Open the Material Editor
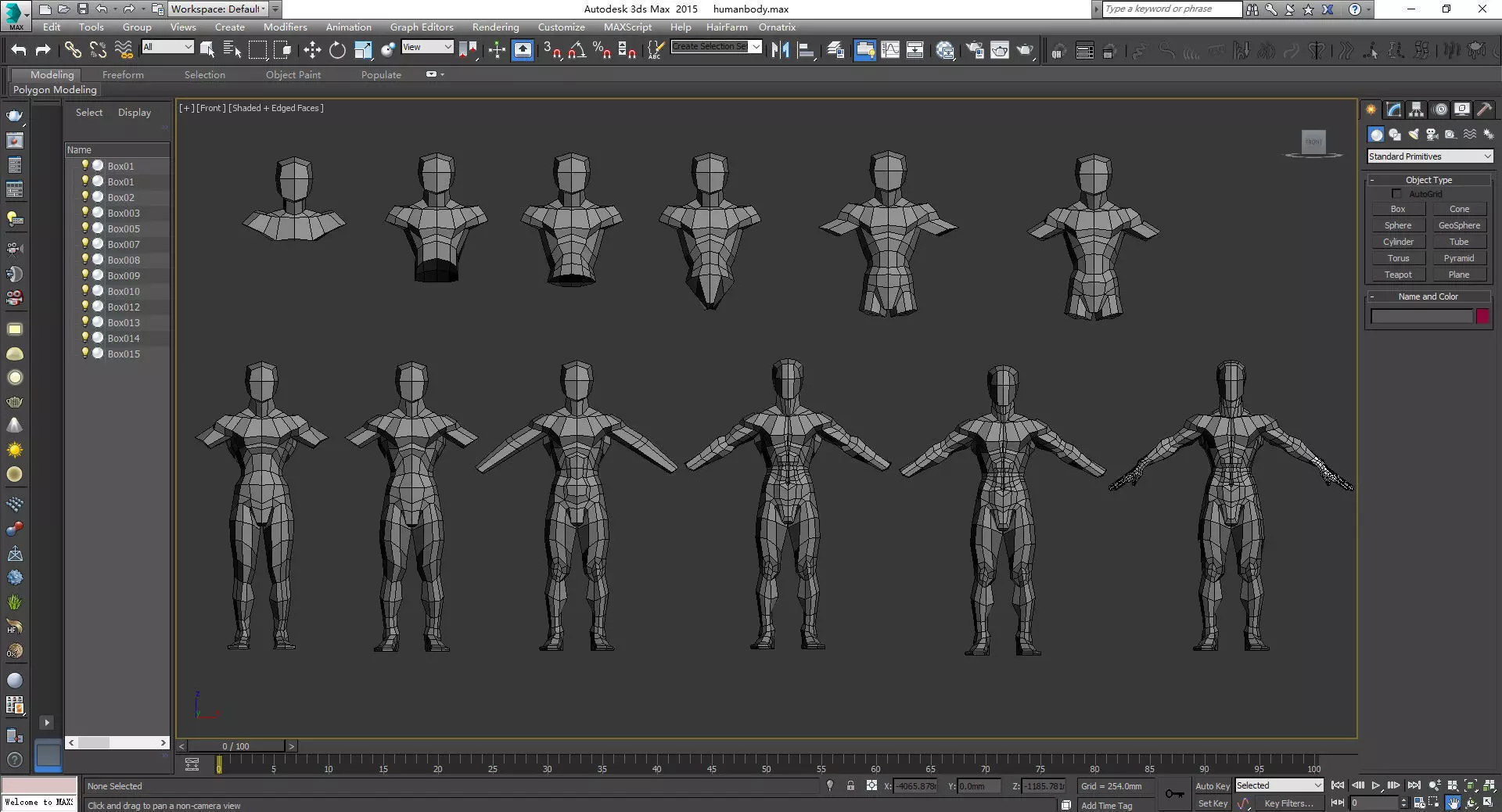 pyautogui.click(x=945, y=50)
